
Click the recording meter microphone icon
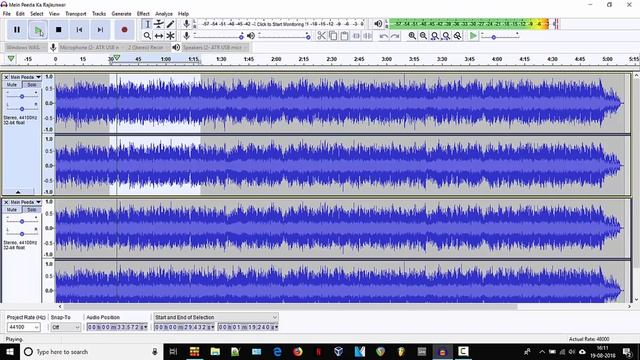(186, 24)
